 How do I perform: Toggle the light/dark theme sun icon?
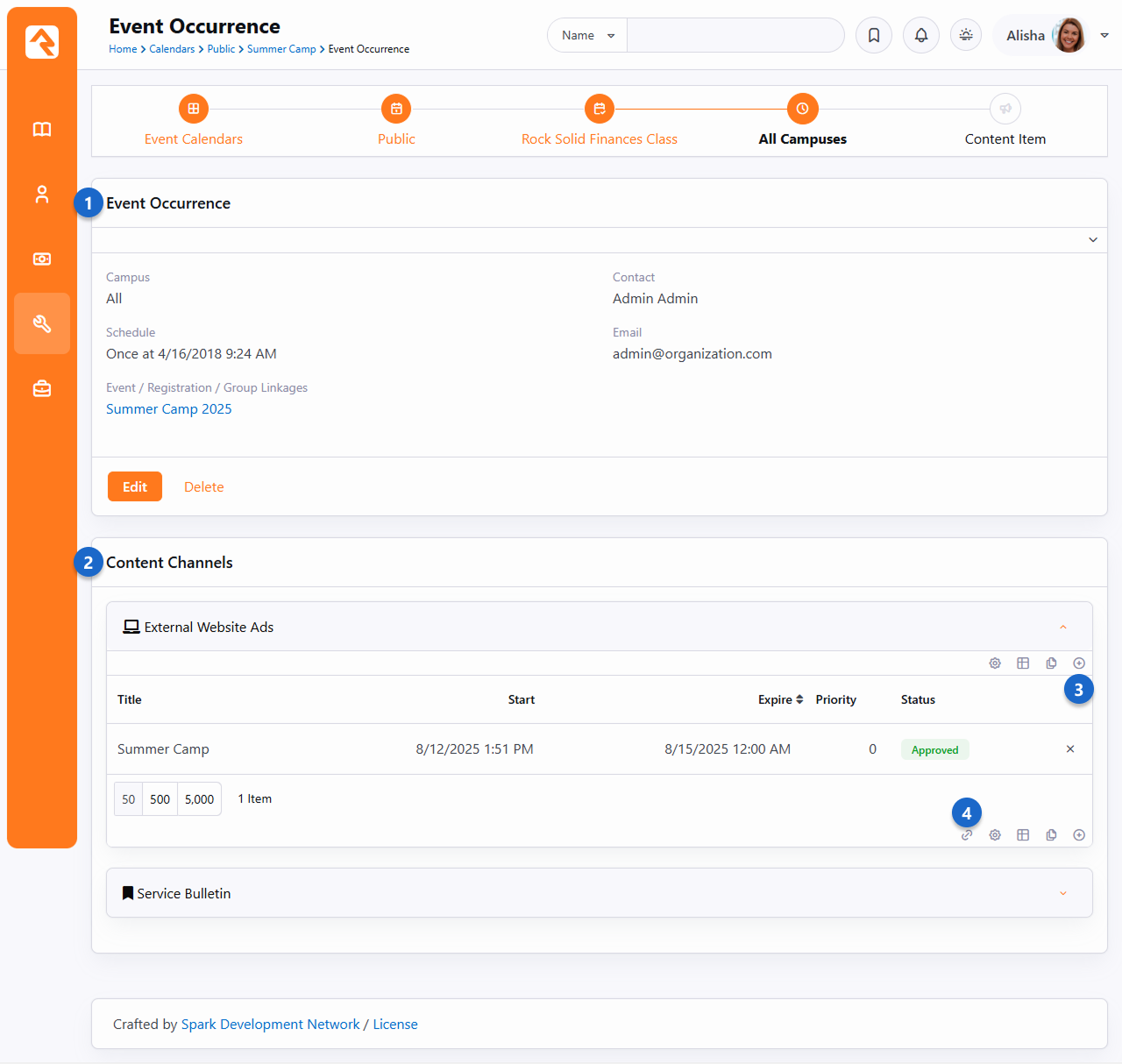click(966, 36)
